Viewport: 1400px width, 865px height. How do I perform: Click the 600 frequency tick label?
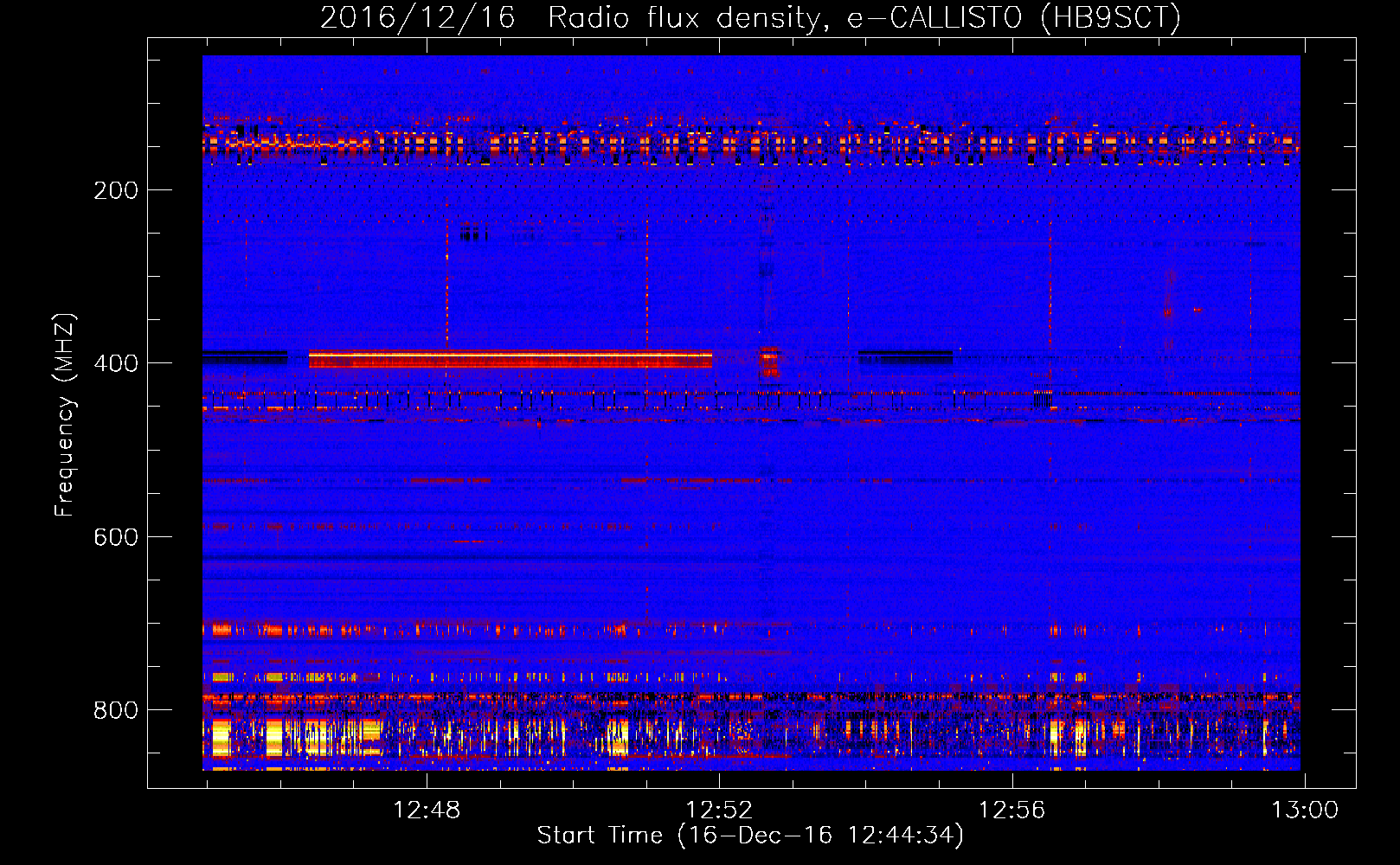tap(116, 537)
